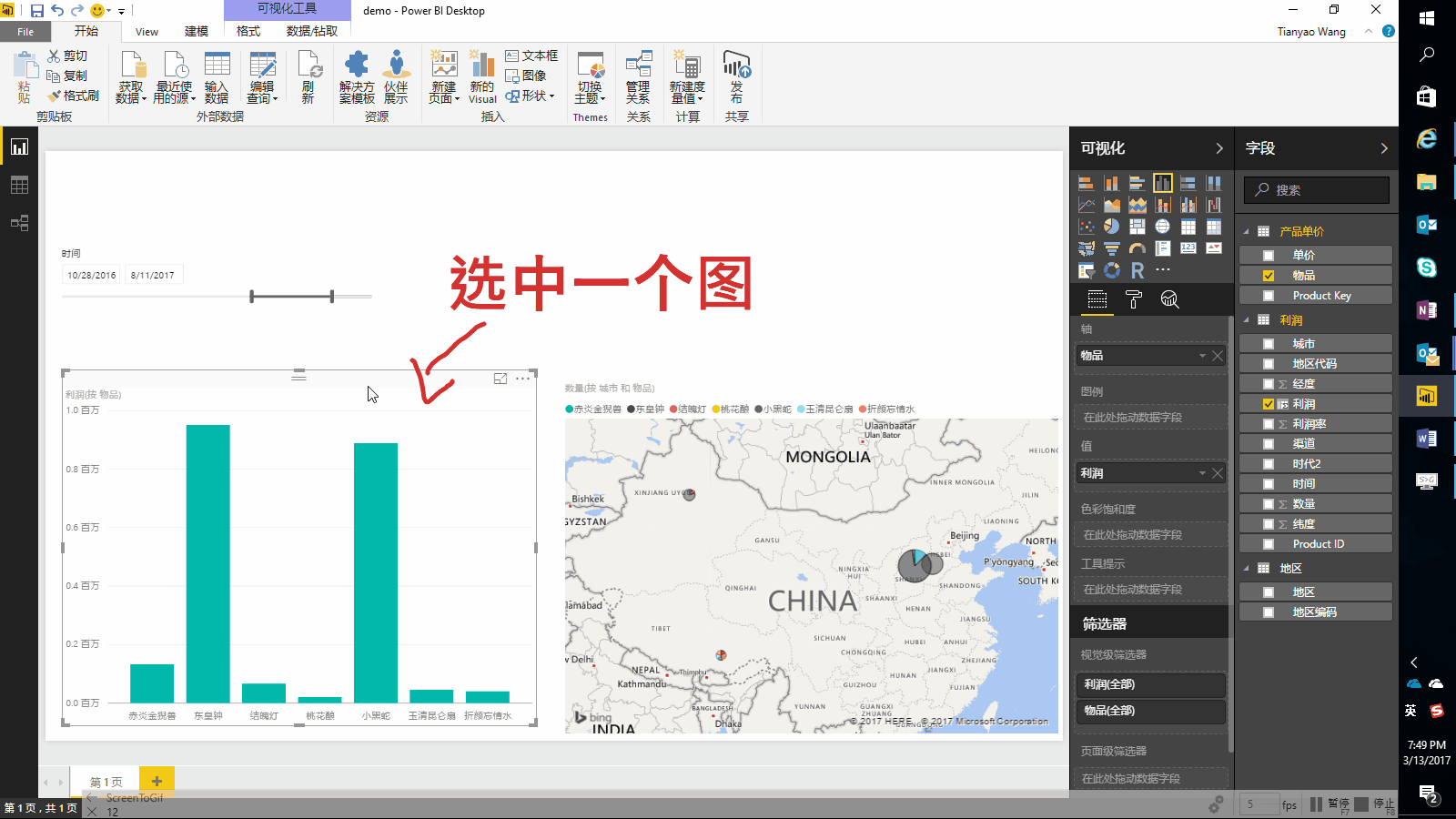
Task: Uncheck the 物品 field checkbox
Action: point(1269,276)
